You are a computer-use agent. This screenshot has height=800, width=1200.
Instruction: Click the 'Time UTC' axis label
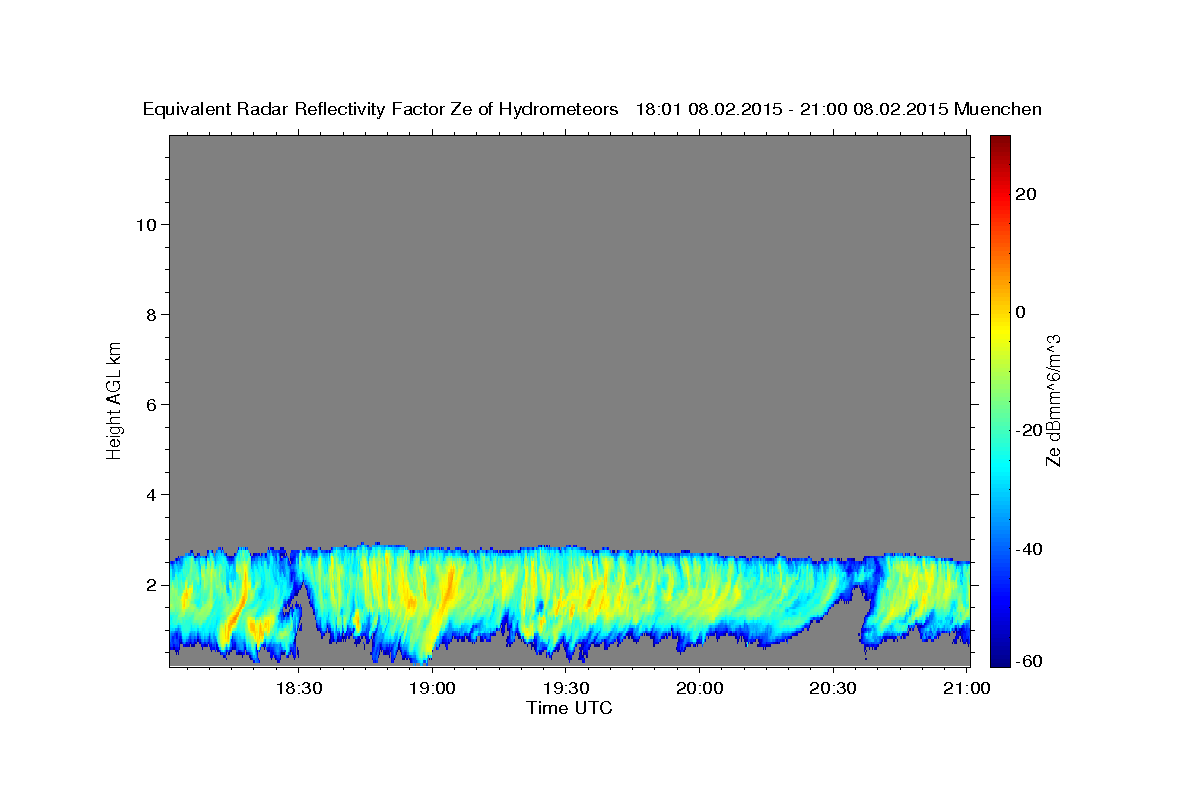pyautogui.click(x=569, y=708)
